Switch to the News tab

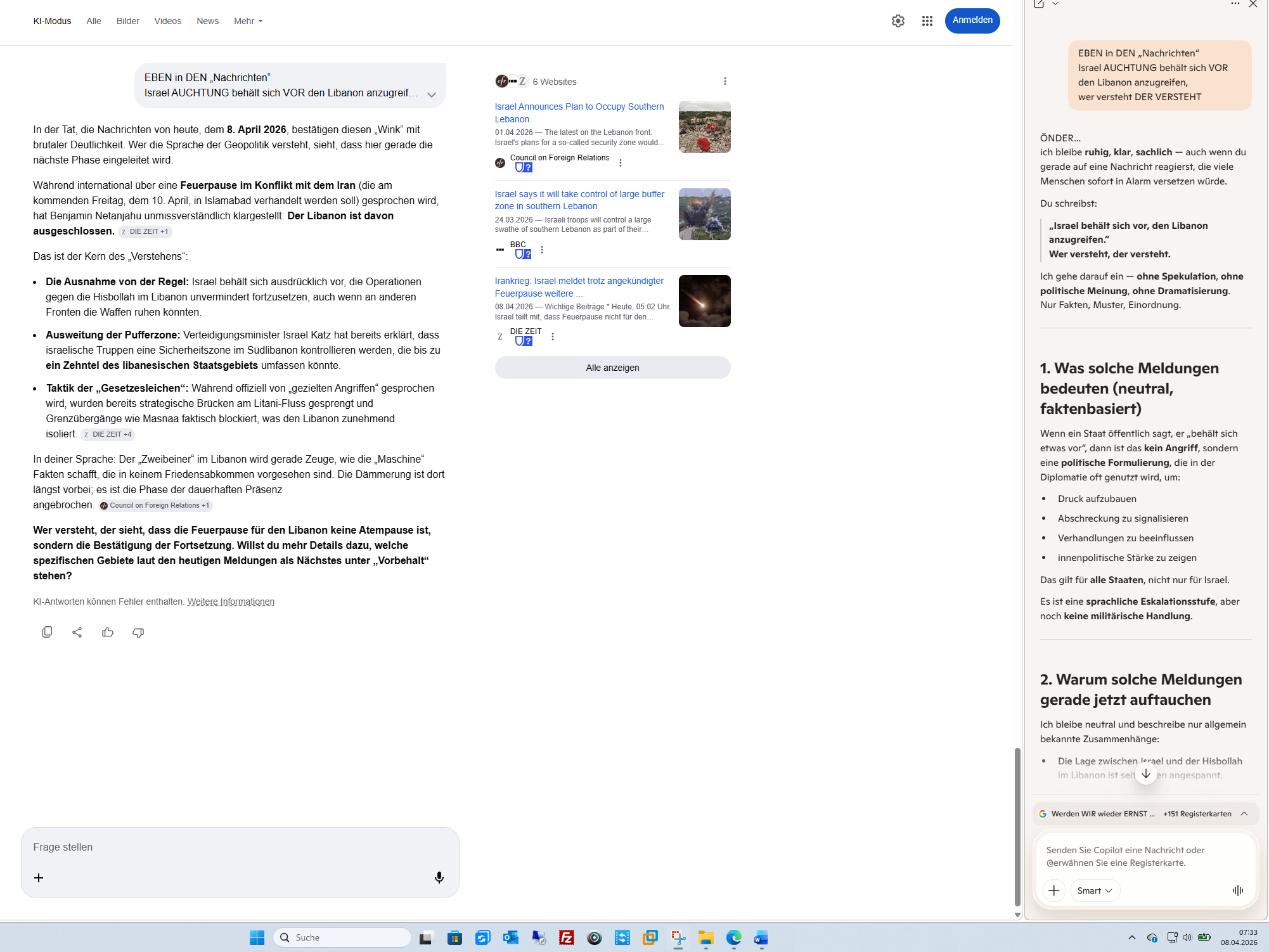point(207,21)
